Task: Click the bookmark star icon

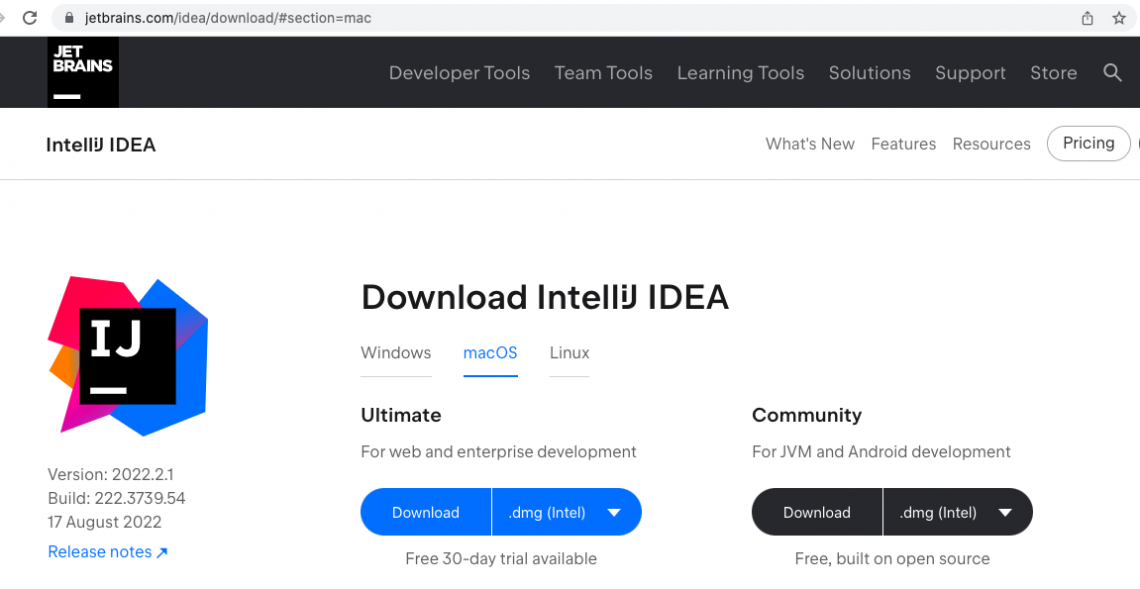Action: point(1119,17)
